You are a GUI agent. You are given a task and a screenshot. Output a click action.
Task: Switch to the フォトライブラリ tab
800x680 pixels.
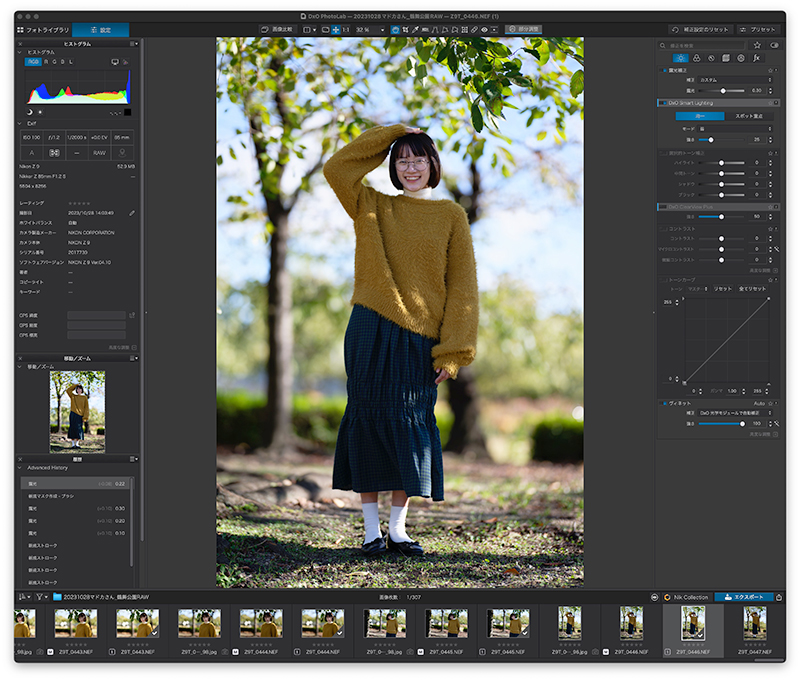[x=43, y=30]
